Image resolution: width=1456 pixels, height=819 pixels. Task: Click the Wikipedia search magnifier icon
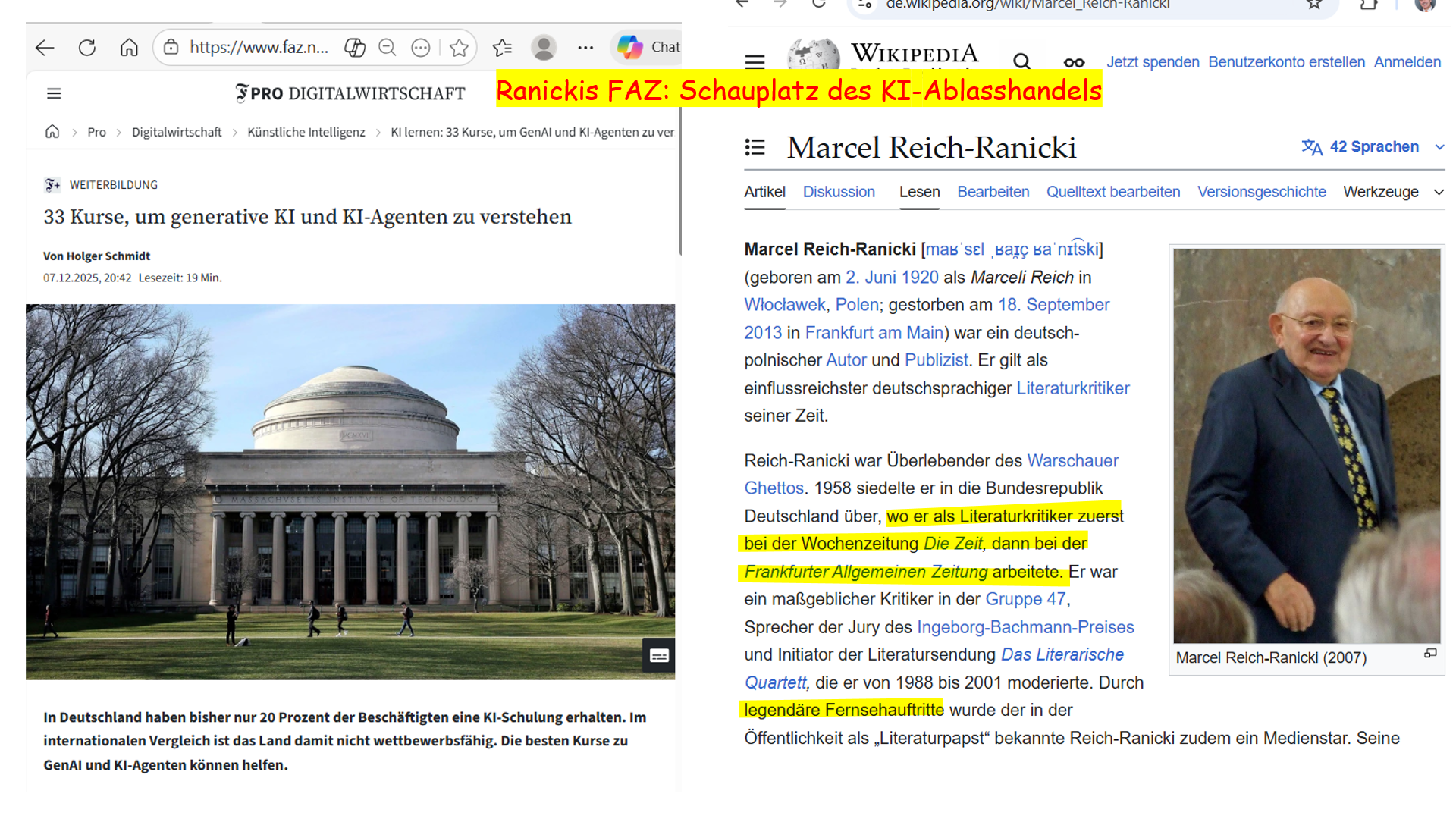[1021, 61]
